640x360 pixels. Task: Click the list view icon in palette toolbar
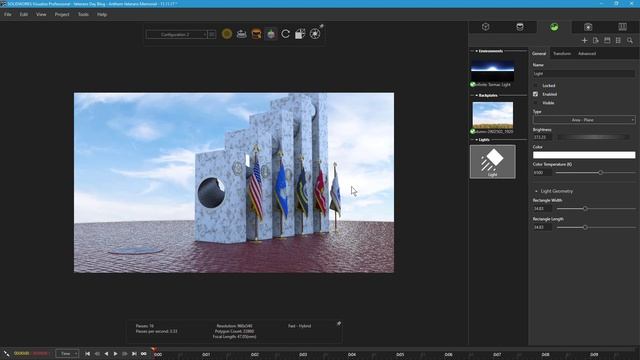click(x=618, y=40)
